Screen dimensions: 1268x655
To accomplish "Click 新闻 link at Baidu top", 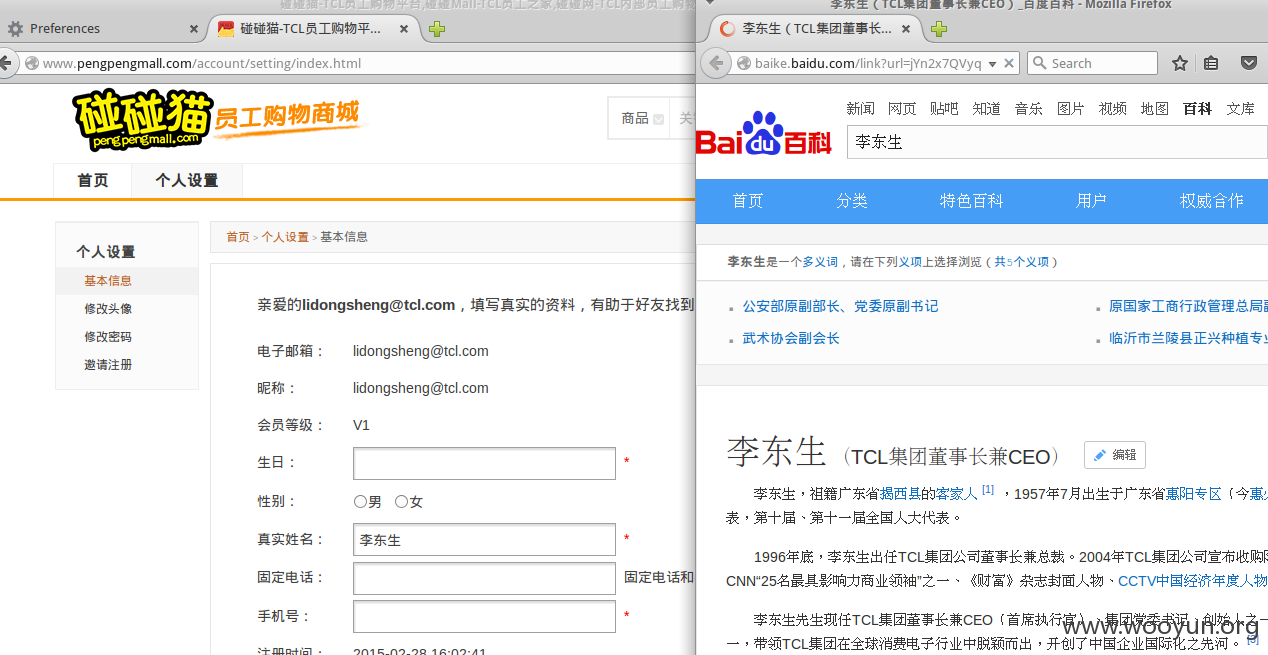I will 860,108.
